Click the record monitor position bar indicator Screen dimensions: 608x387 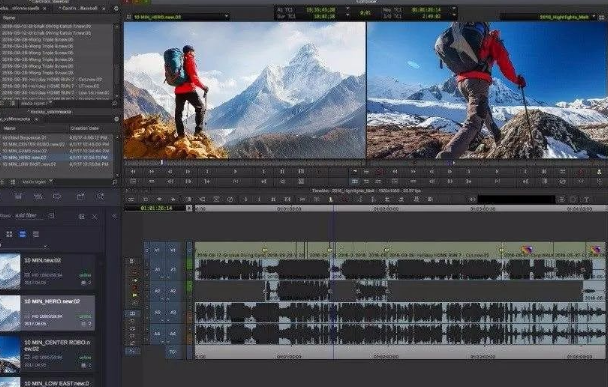pyautogui.click(x=452, y=162)
